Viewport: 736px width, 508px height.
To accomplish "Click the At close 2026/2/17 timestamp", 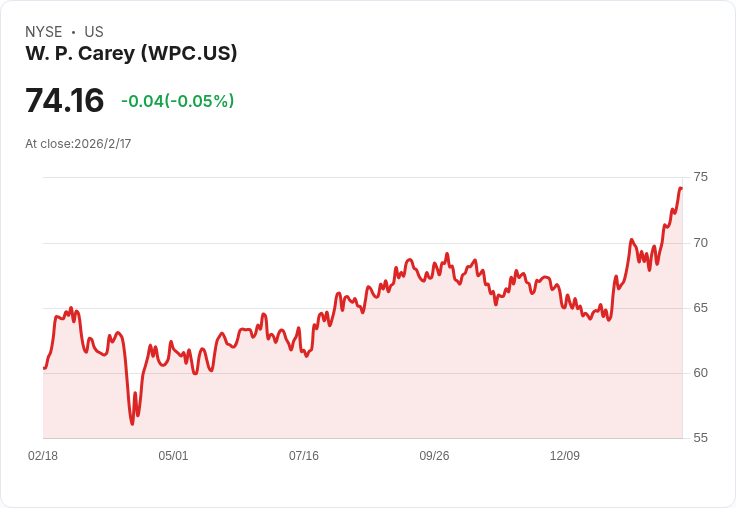I will (x=78, y=143).
